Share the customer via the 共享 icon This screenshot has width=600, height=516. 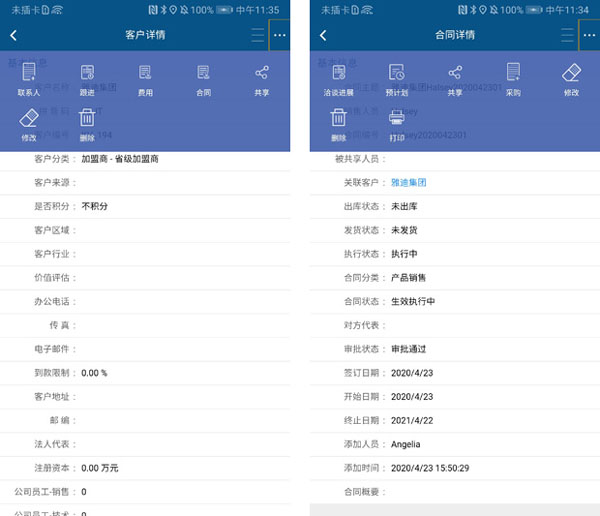(262, 77)
